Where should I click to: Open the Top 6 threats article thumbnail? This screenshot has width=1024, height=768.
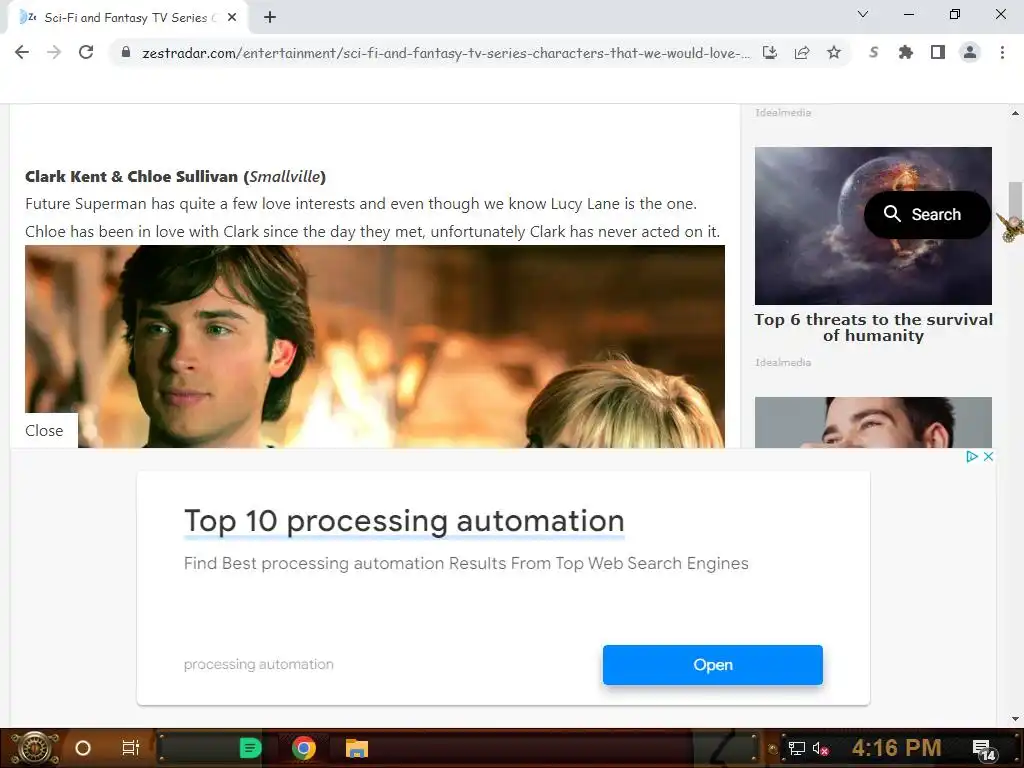coord(873,225)
